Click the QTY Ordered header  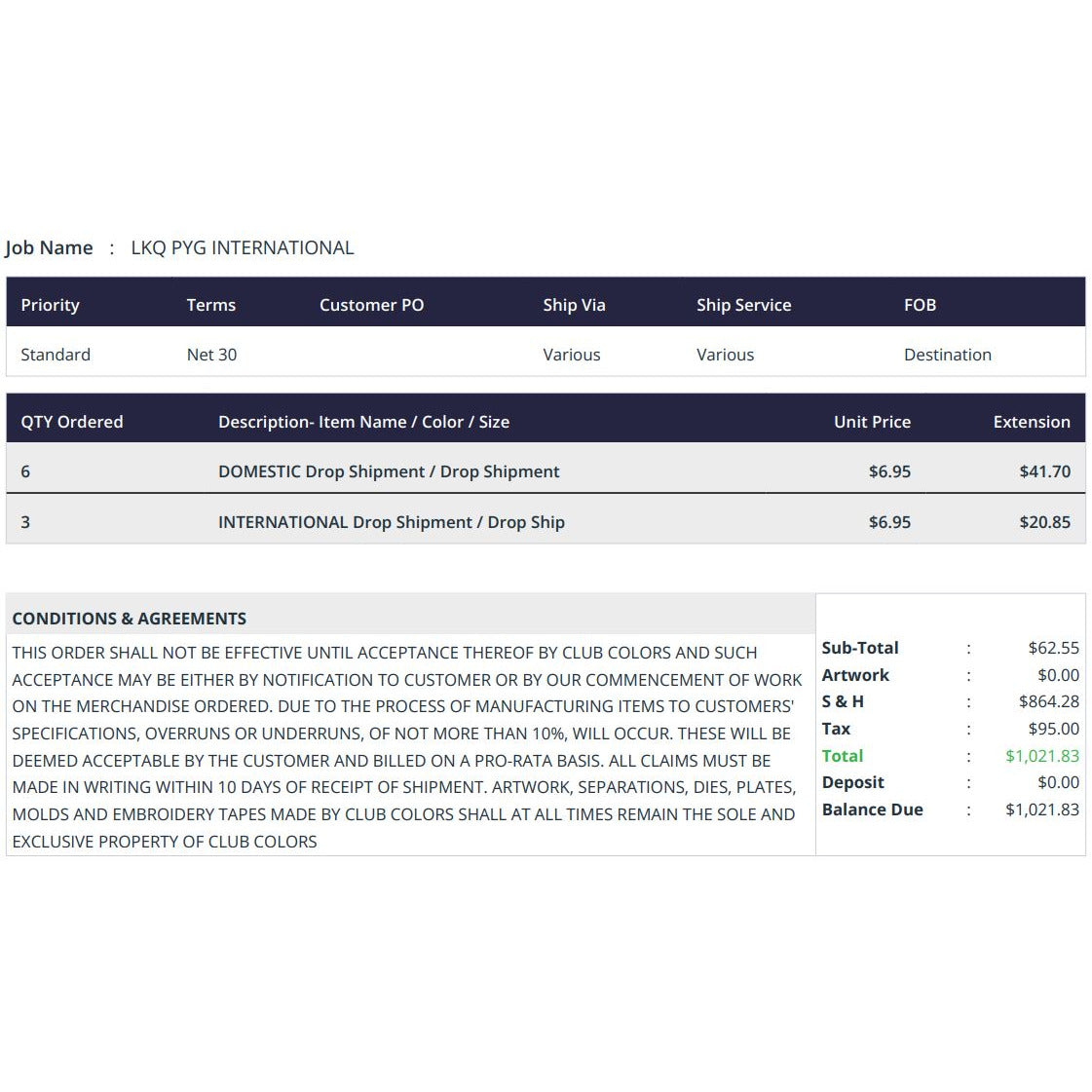click(x=72, y=422)
